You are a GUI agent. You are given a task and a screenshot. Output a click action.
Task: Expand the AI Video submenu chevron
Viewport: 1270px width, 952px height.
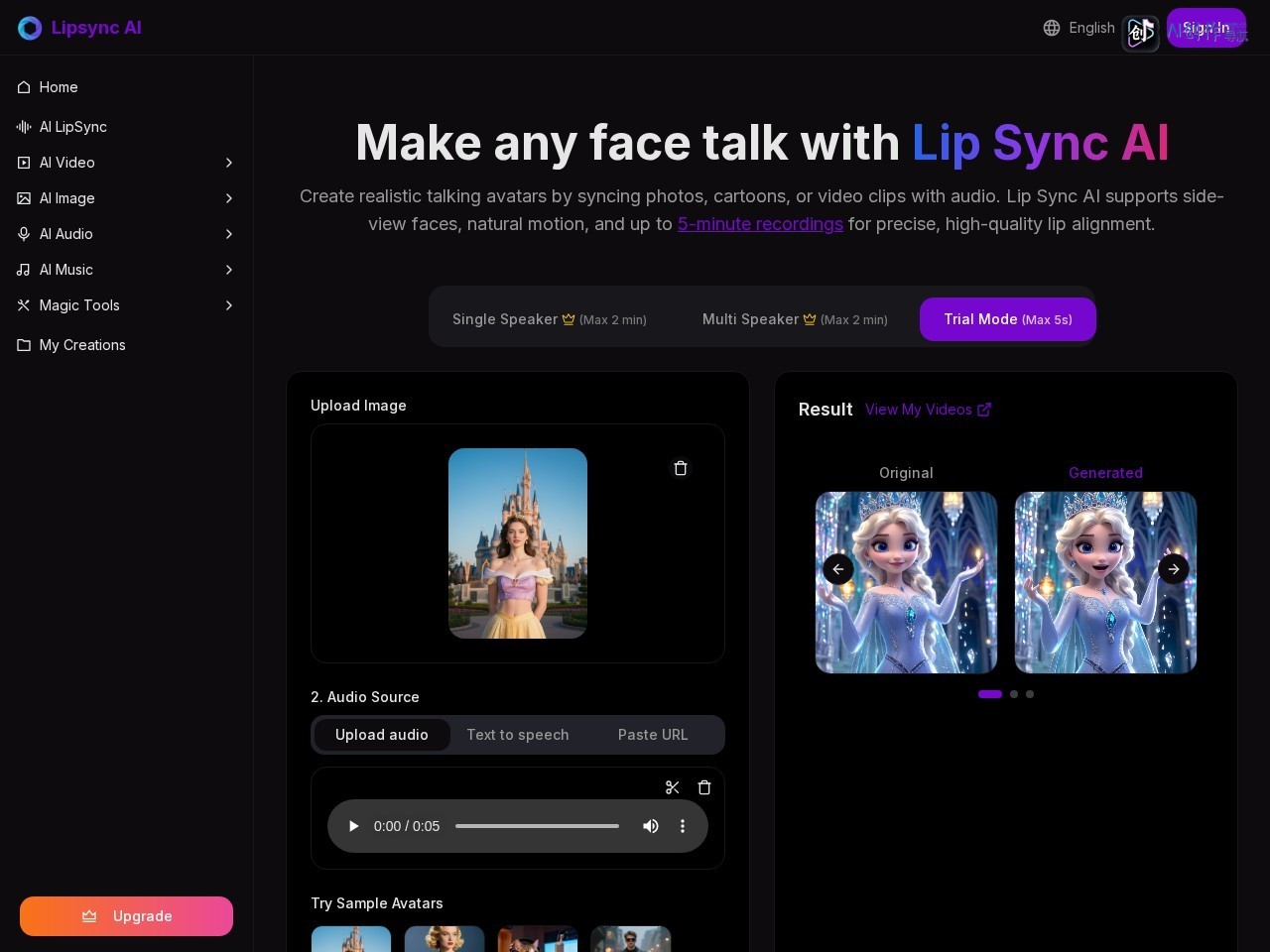click(229, 163)
